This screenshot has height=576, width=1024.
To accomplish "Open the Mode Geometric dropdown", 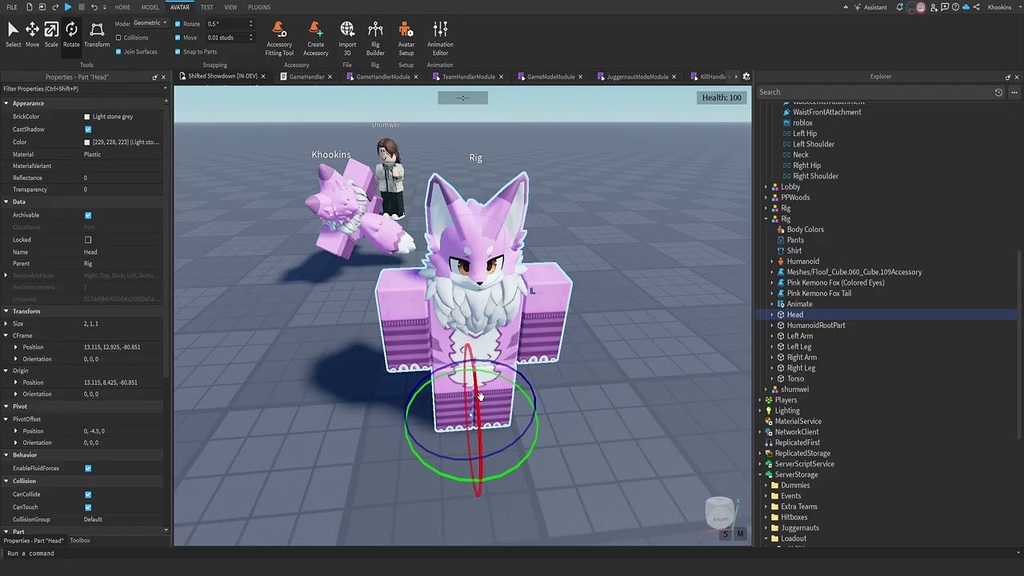I will click(150, 23).
